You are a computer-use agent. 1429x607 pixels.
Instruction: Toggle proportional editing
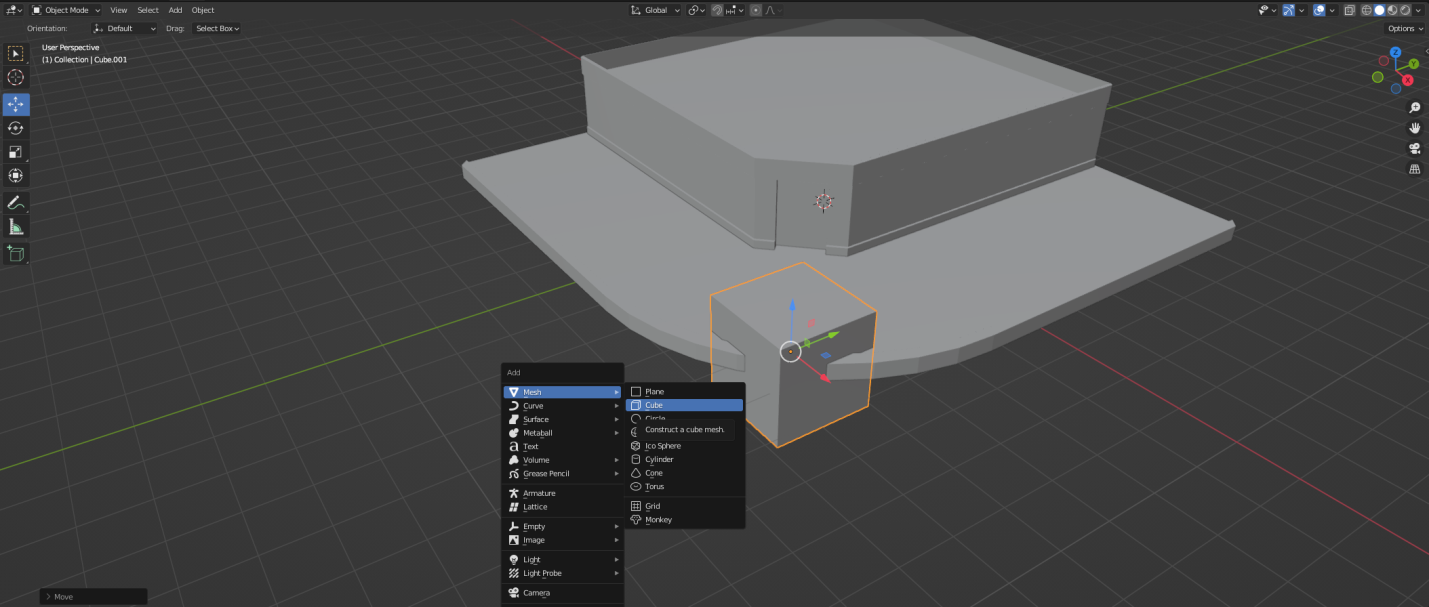click(x=756, y=10)
